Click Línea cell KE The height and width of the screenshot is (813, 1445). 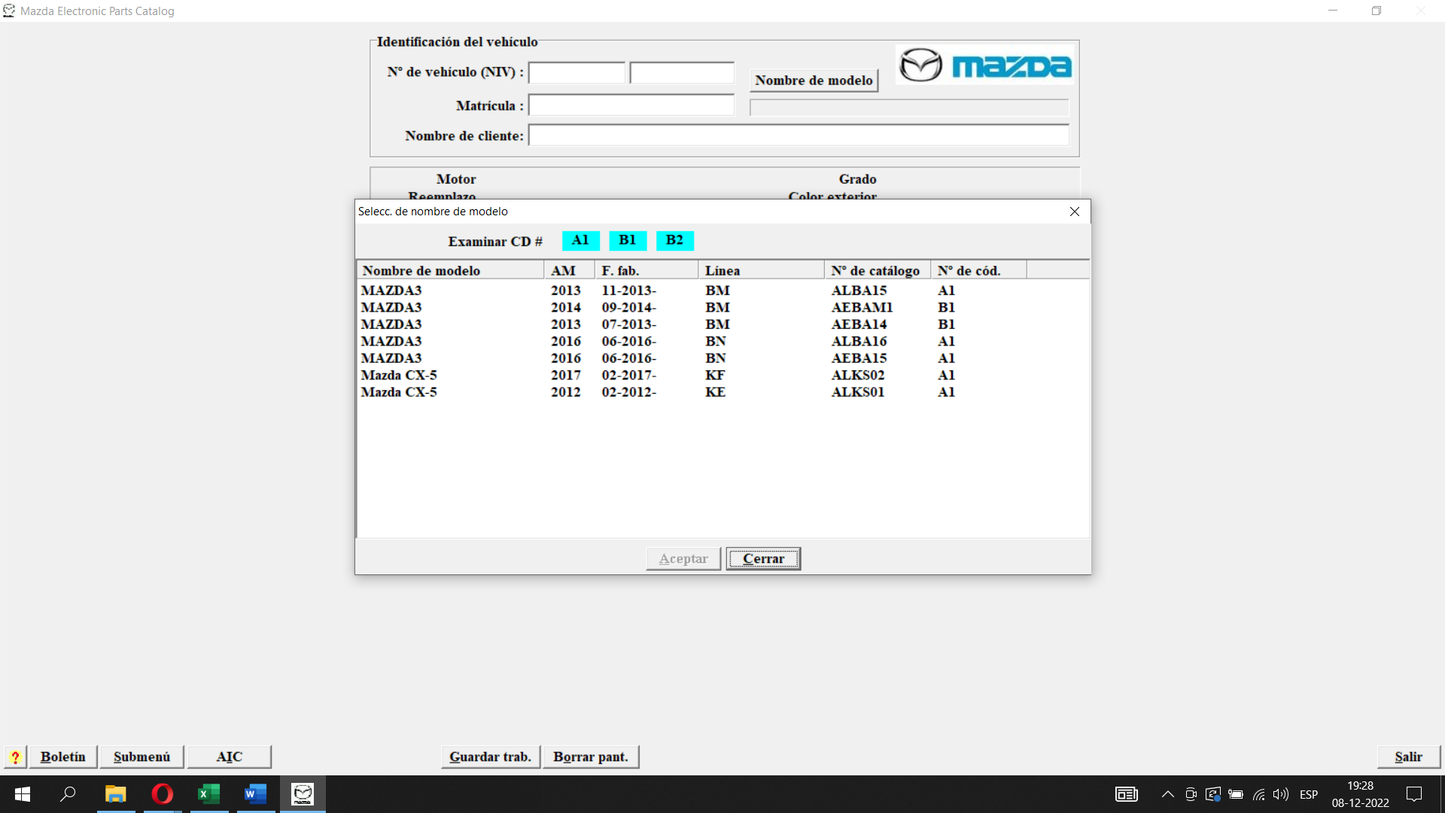click(x=715, y=393)
